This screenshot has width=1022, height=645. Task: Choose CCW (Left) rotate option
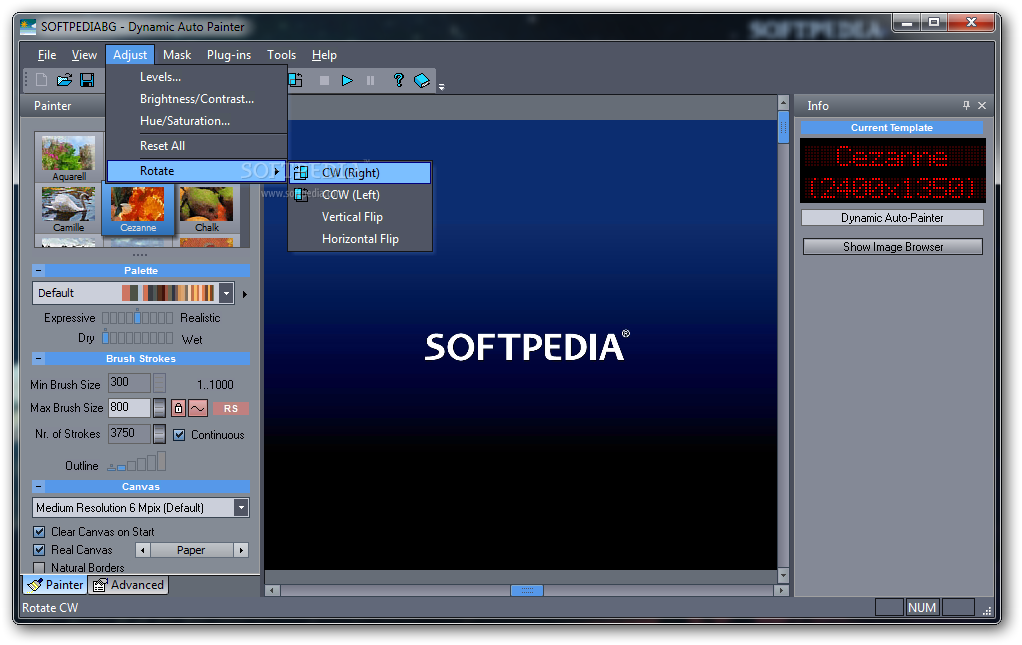coord(360,195)
